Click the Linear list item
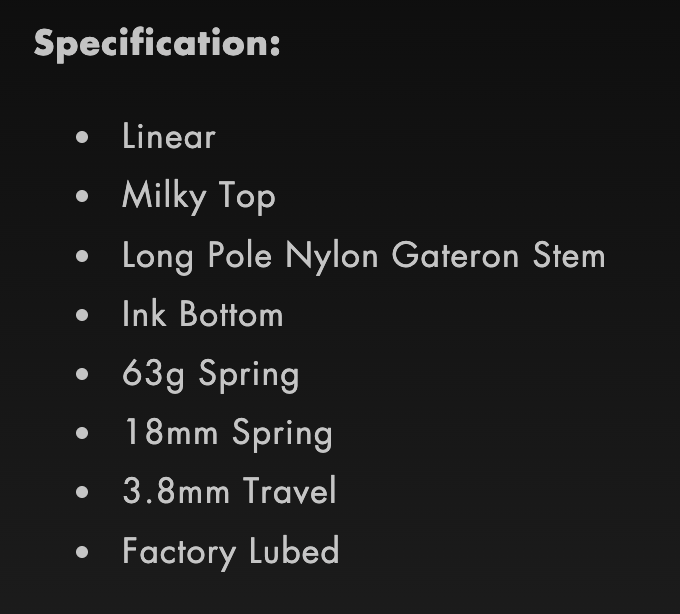Screen dimensions: 680x614 click(169, 136)
